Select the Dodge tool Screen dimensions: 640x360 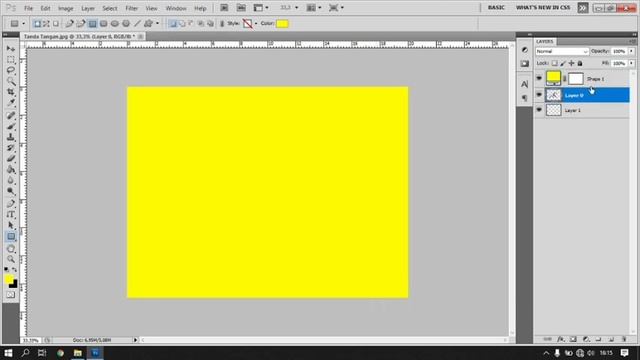click(11, 191)
